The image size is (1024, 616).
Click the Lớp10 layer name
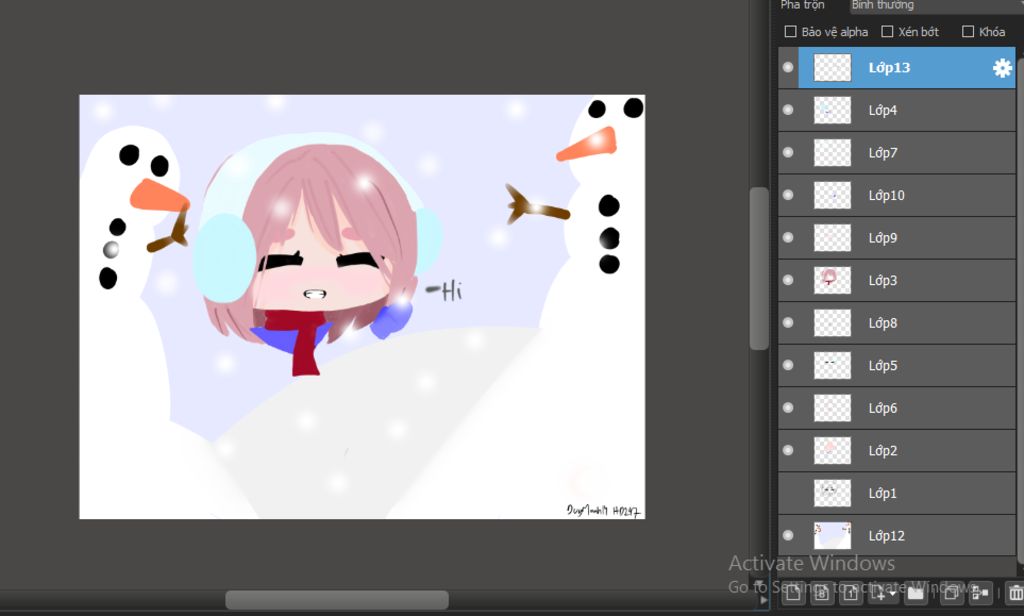[886, 195]
